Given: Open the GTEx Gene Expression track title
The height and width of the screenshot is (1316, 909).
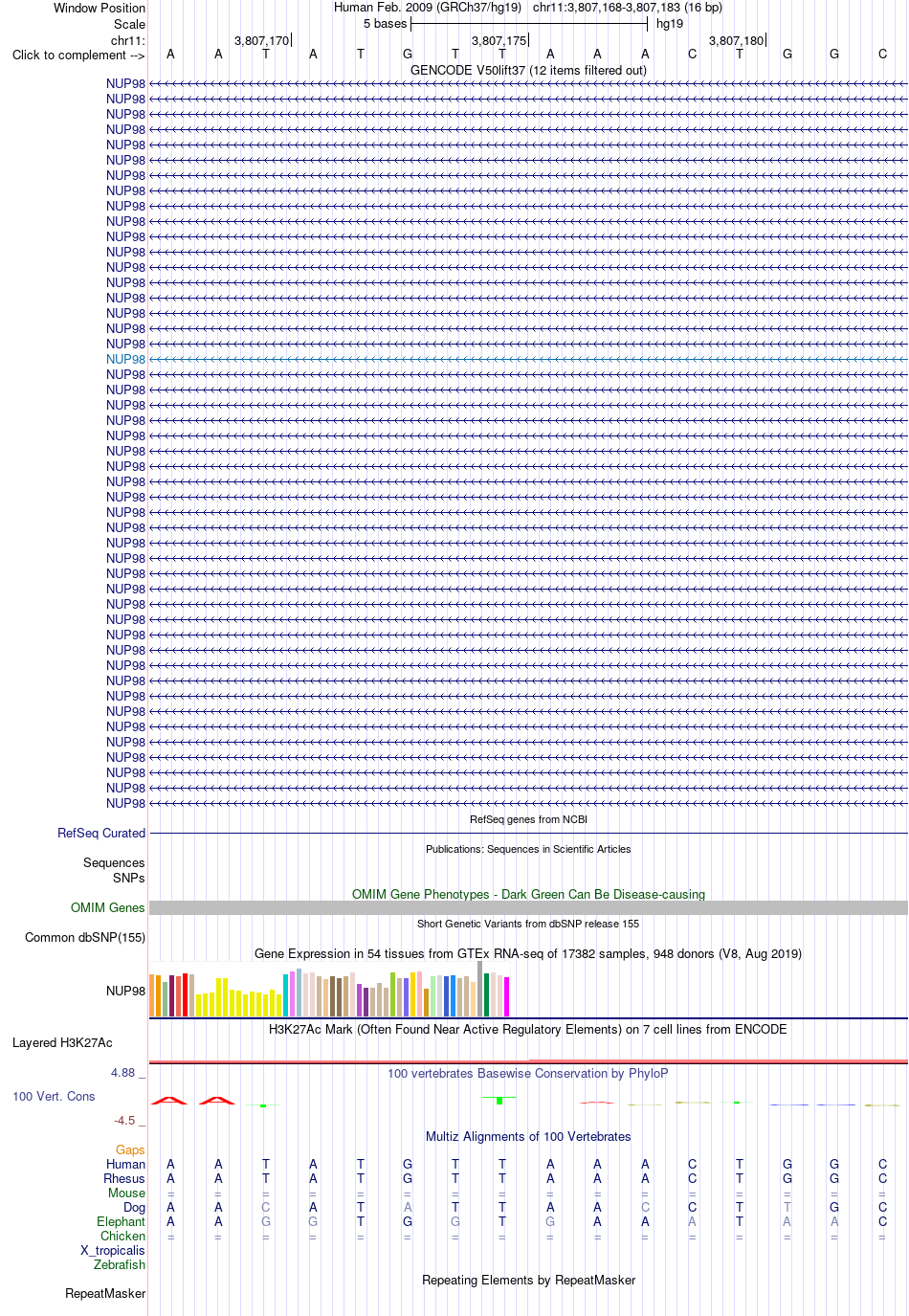Looking at the screenshot, I should click(528, 953).
